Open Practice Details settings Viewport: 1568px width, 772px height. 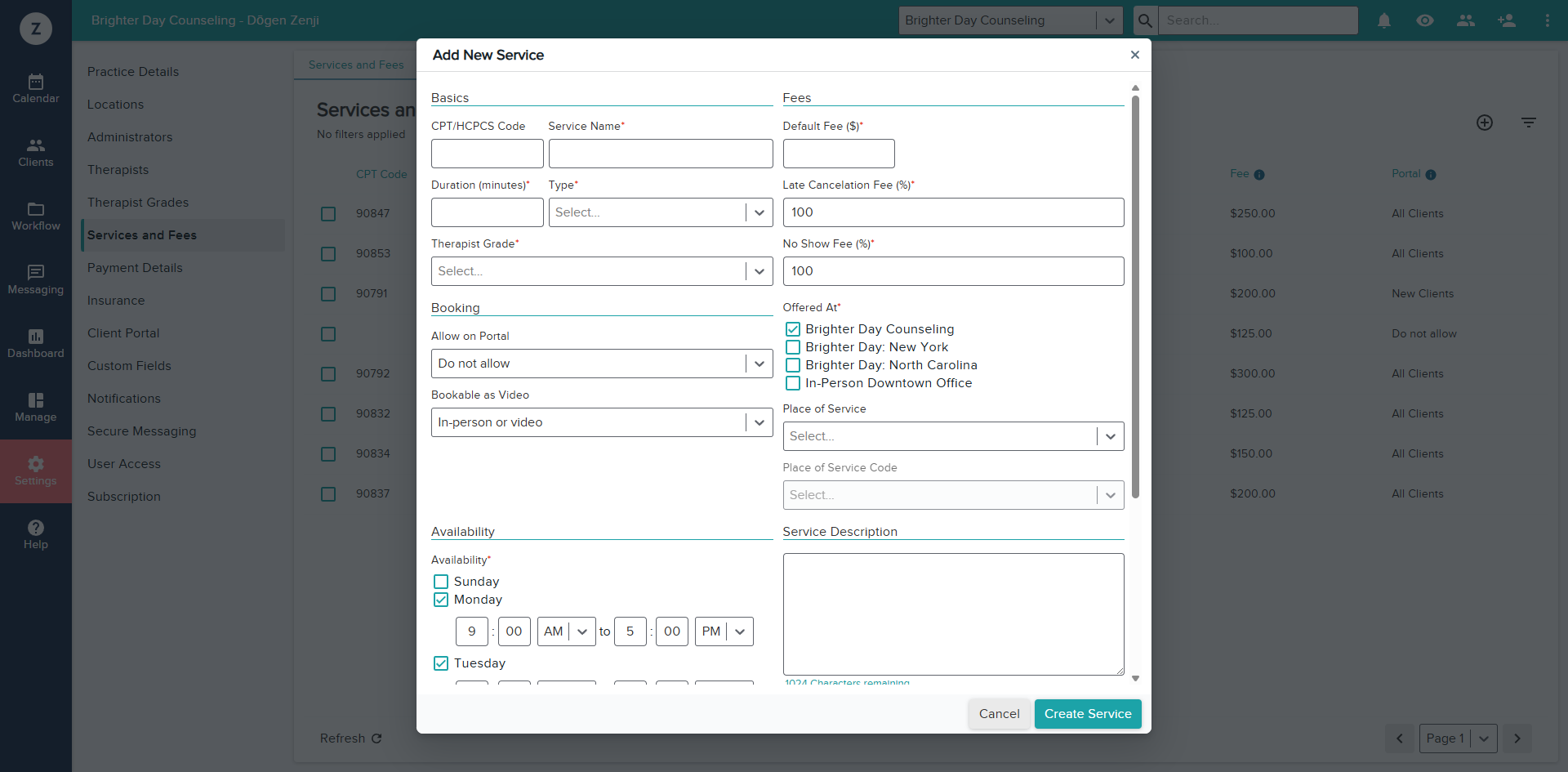[x=133, y=72]
